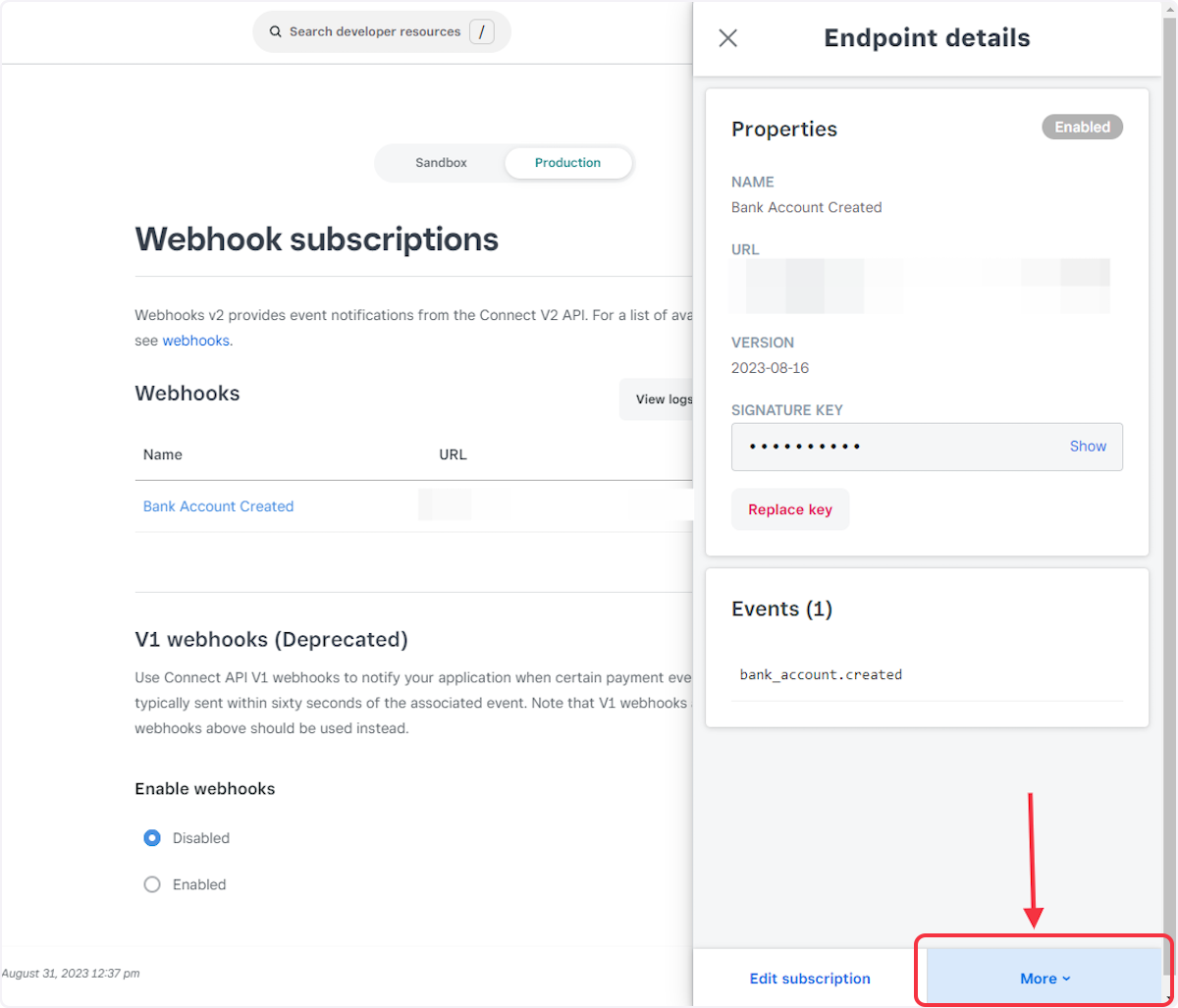
Task: Open the More dropdown menu
Action: click(1044, 978)
